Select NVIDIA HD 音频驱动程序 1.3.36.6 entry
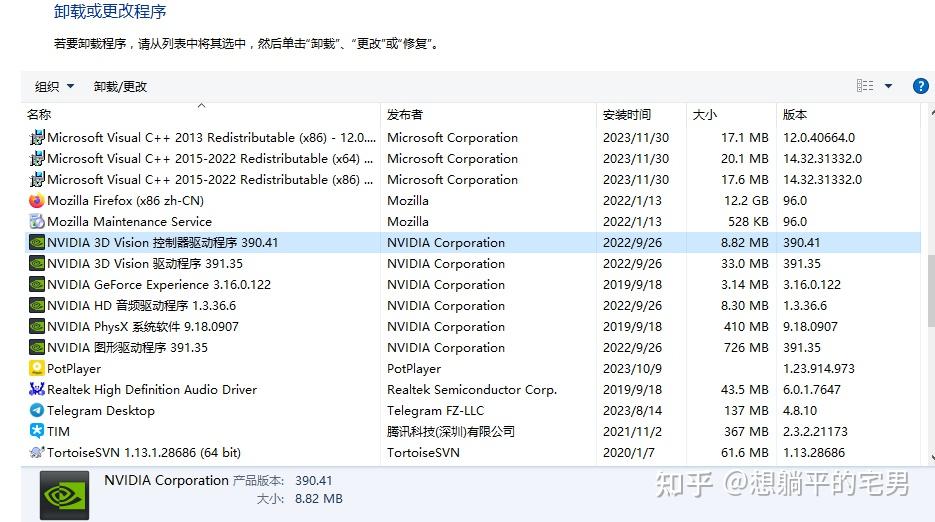Image resolution: width=935 pixels, height=522 pixels. 141,305
